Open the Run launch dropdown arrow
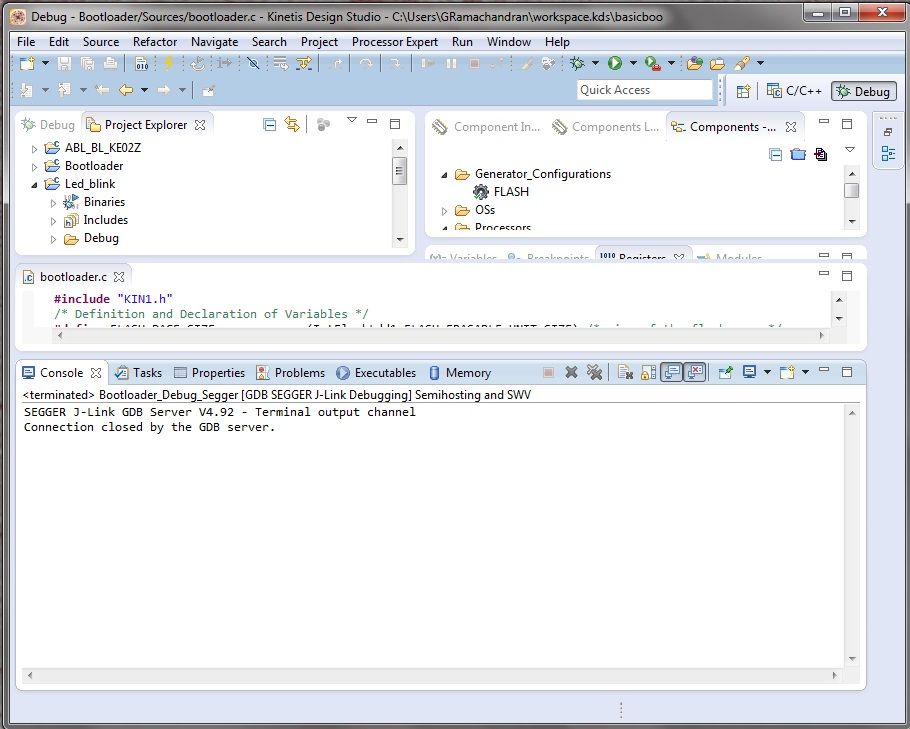 pos(633,63)
